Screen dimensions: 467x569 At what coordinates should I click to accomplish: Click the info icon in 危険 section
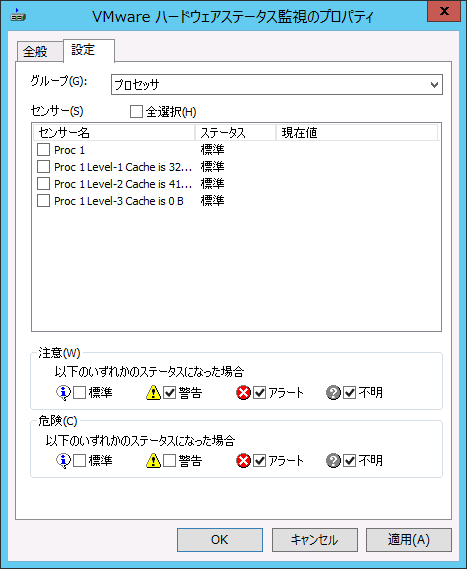(64, 461)
